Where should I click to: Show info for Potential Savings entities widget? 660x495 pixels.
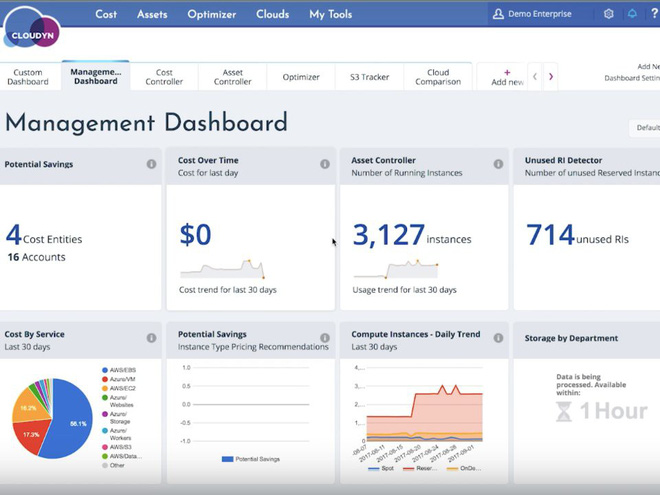click(151, 164)
